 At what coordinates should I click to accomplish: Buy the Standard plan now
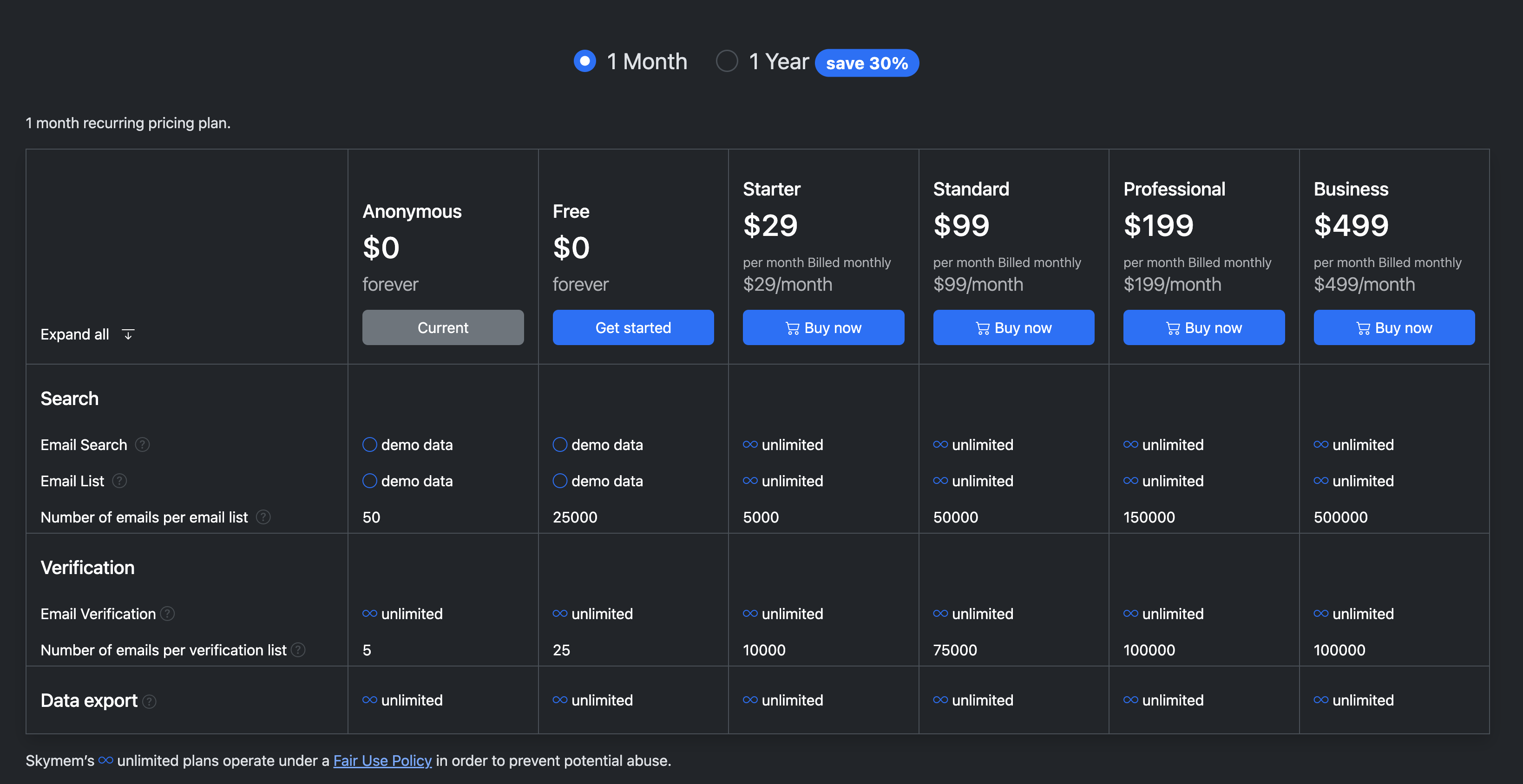(1013, 327)
